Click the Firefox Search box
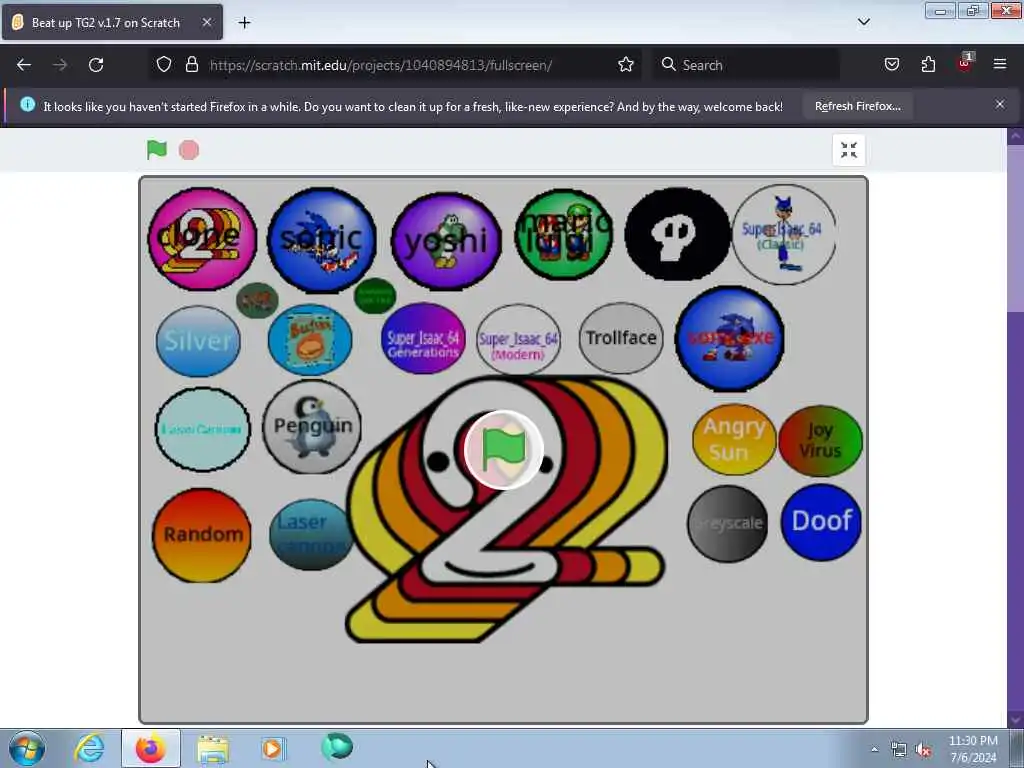Viewport: 1024px width, 768px height. click(746, 65)
